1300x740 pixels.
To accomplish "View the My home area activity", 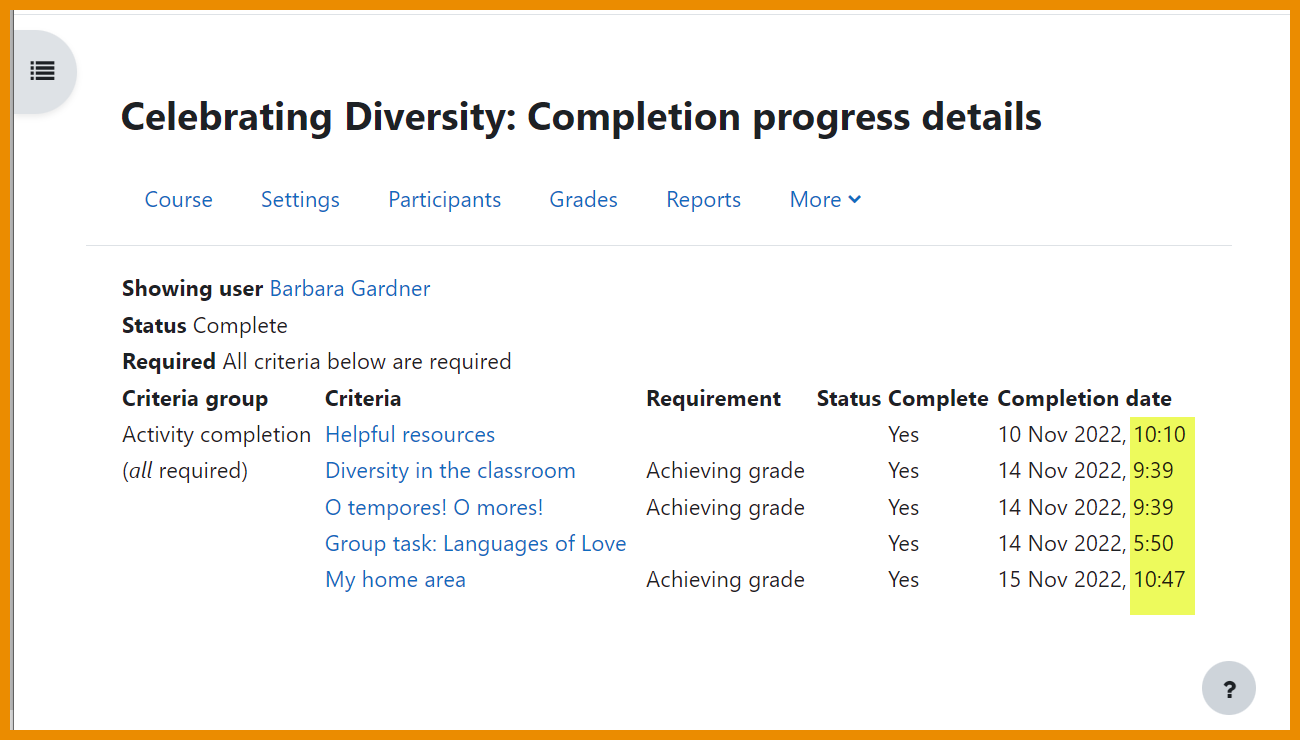I will (395, 579).
